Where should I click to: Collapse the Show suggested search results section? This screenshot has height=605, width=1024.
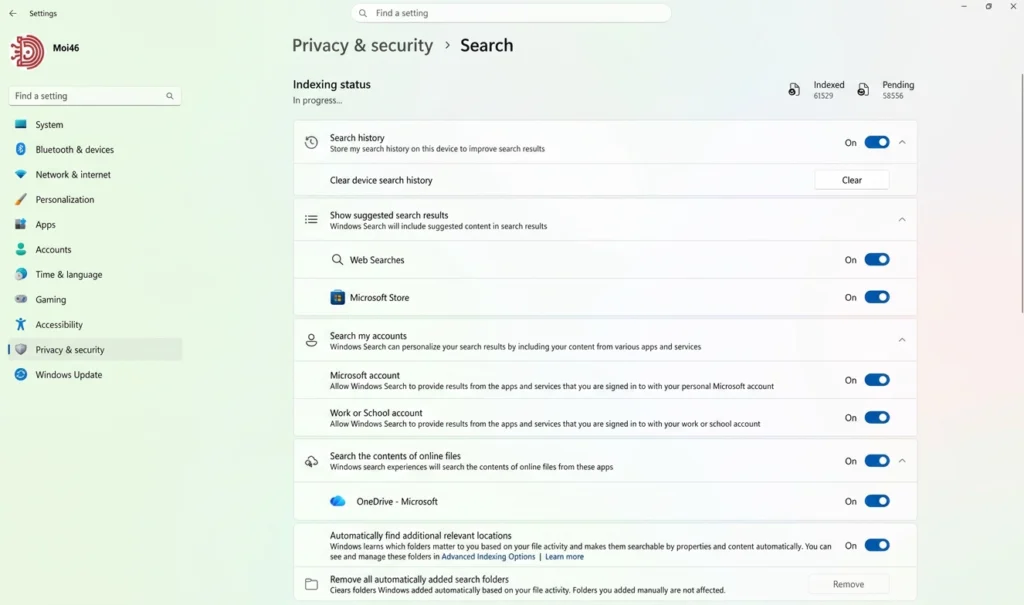pos(902,220)
